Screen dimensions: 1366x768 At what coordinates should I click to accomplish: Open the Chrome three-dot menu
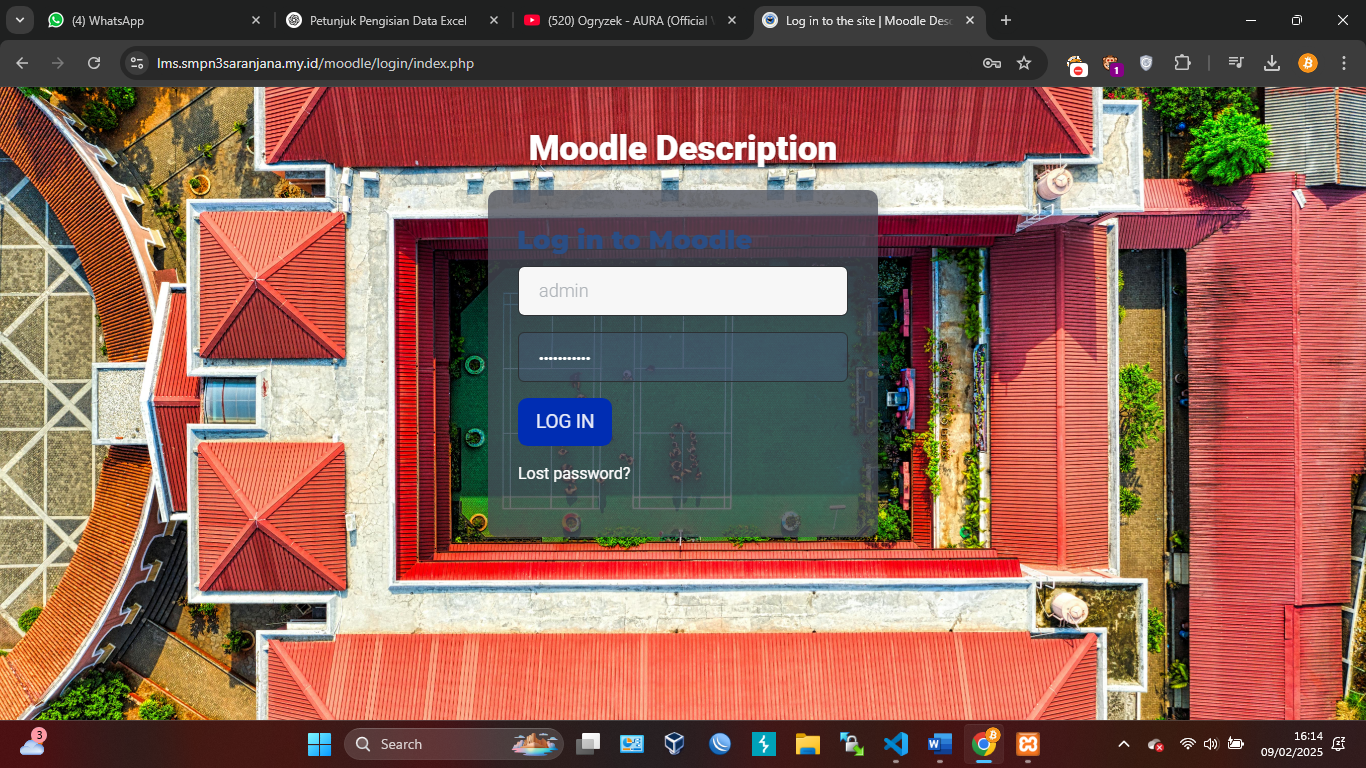pyautogui.click(x=1344, y=63)
